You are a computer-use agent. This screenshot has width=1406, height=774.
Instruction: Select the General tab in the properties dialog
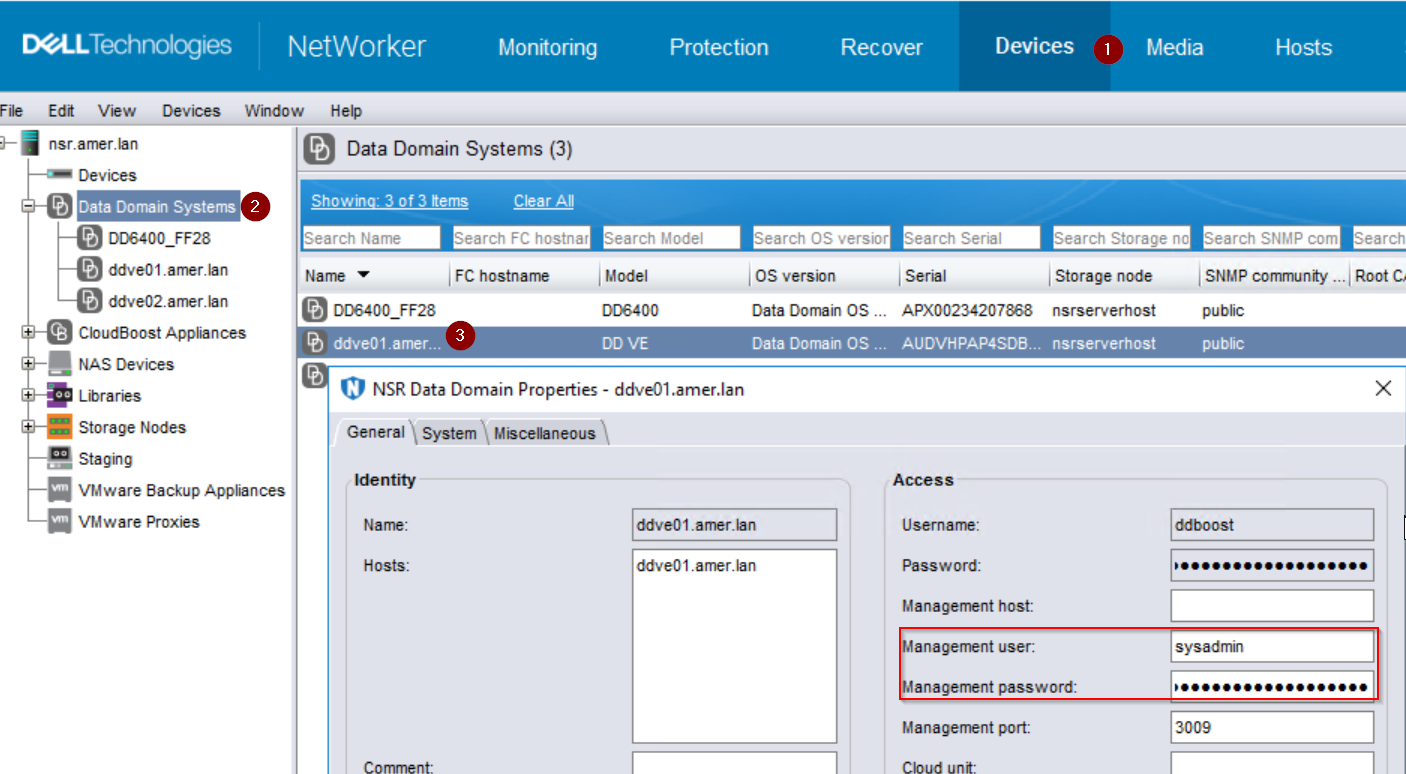click(x=375, y=432)
